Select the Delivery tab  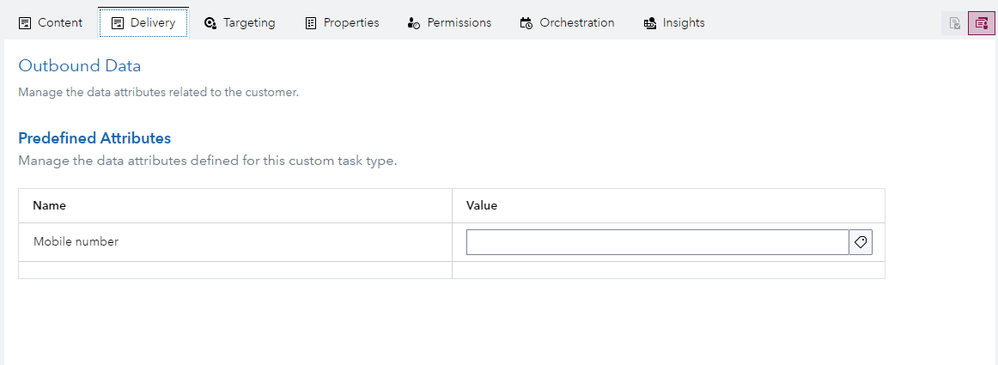143,23
